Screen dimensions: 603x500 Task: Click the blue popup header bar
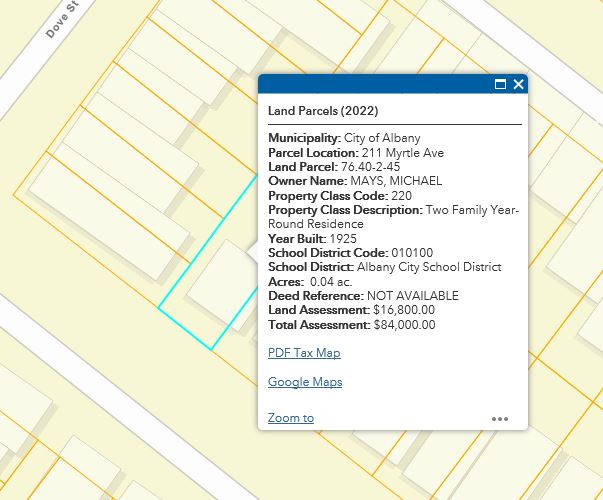[x=380, y=85]
